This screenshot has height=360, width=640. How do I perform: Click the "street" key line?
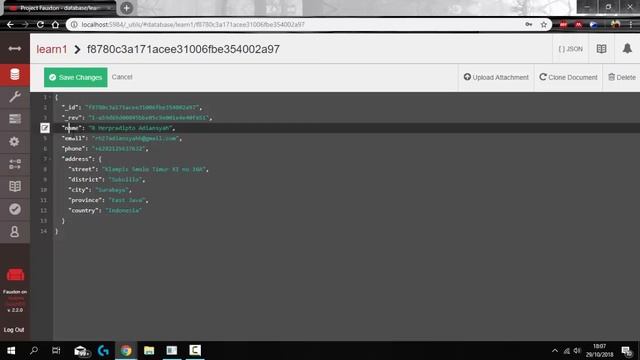[83, 169]
